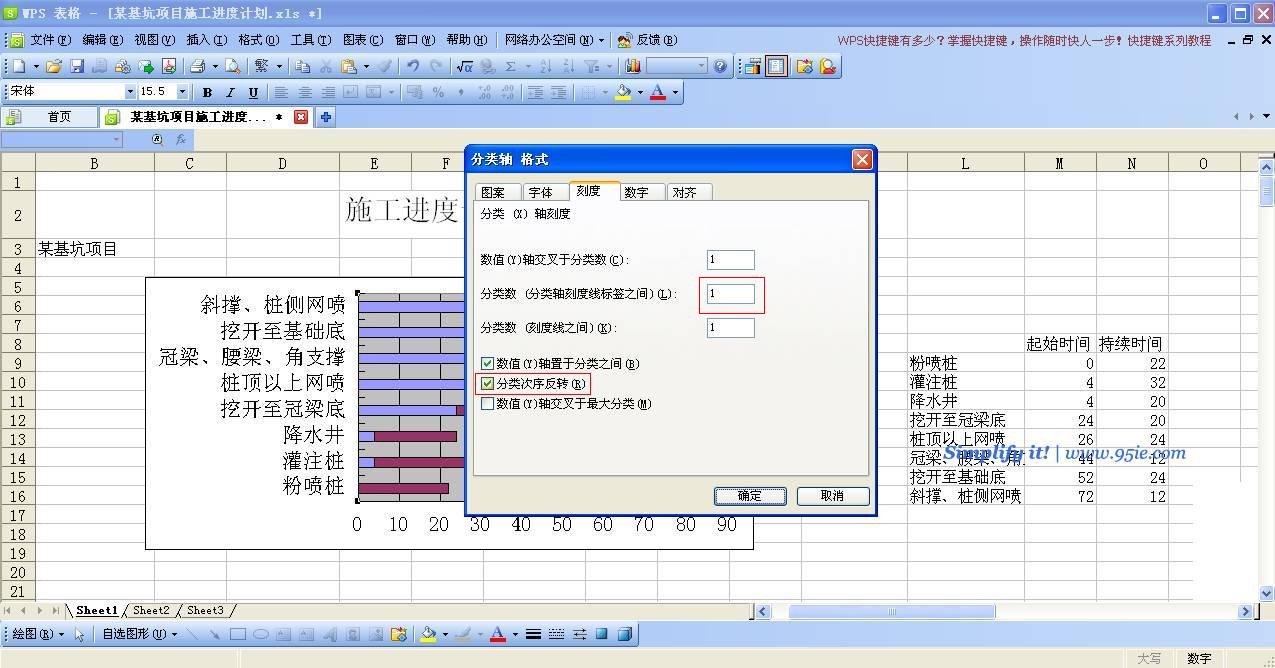
Task: Uncheck the 分类次序反转 checkbox
Action: coord(488,384)
